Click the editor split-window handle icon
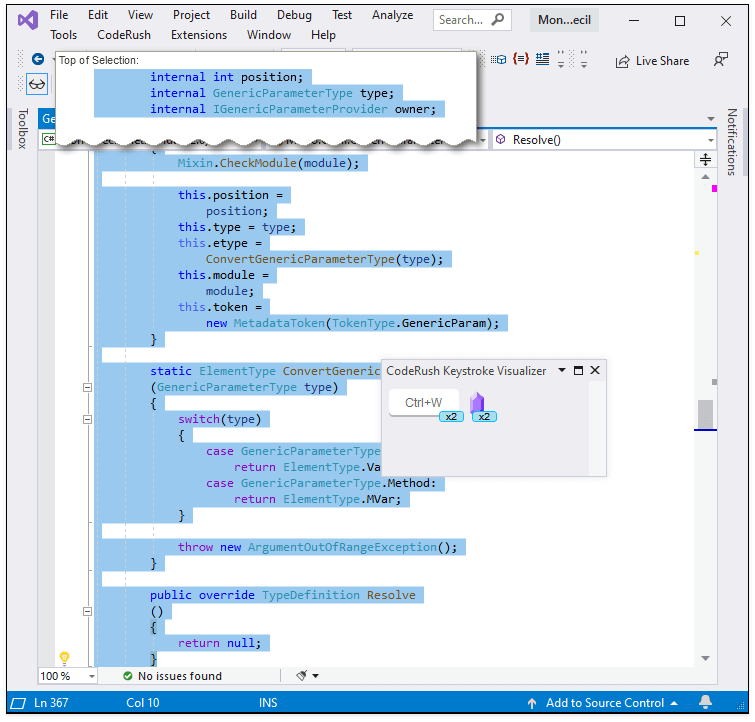755x722 pixels. [705, 159]
